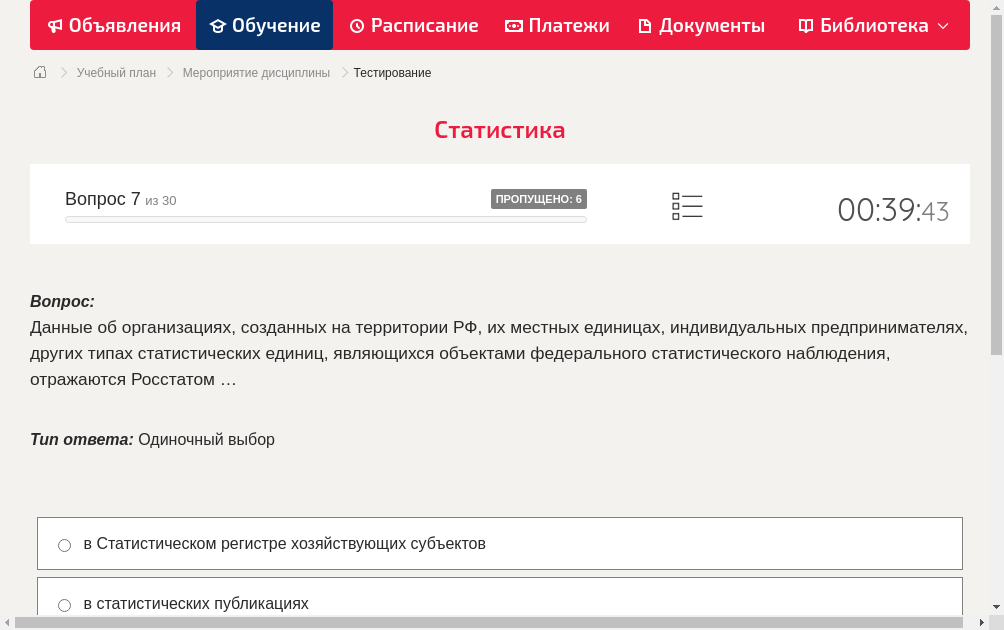Click the clock icon near Расписание
1004x630 pixels.
point(355,25)
